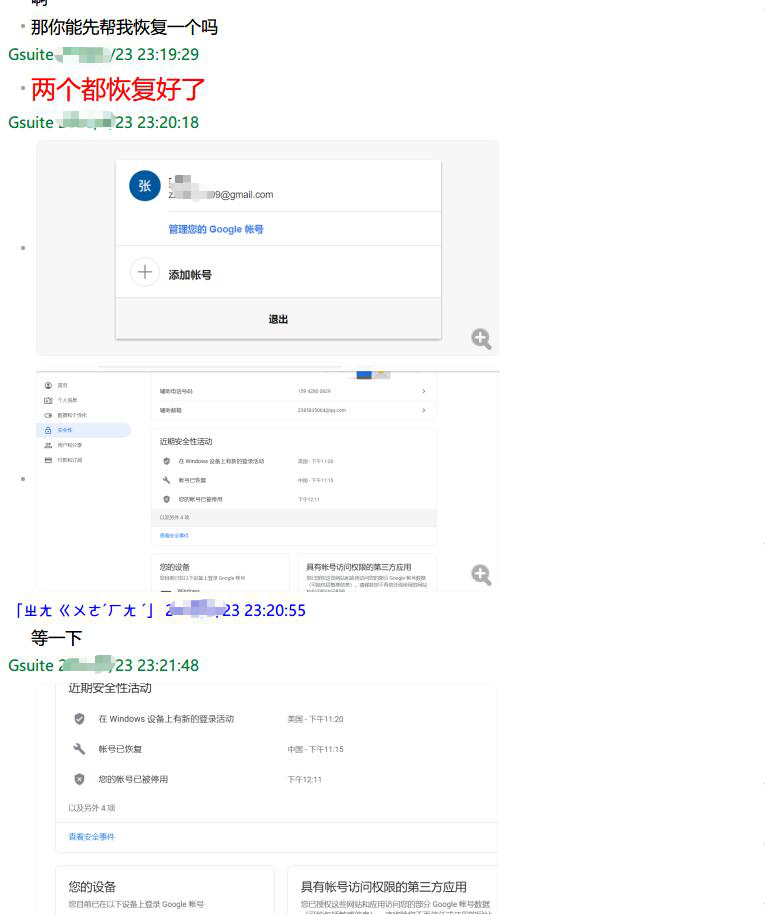Viewport: 765px width, 915px height.
Task: Click the shield icon beside 您的帐号已被停用 in the enlarged screenshot
Action: pos(79,779)
